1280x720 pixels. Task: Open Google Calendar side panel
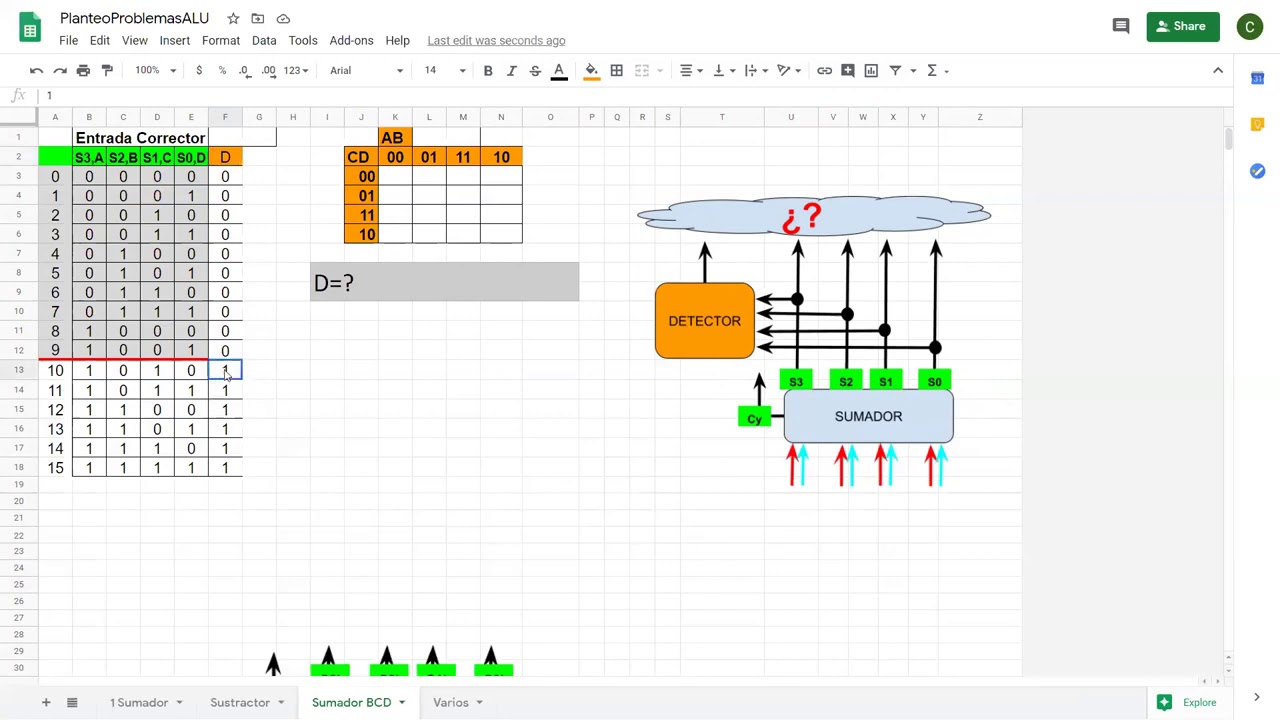[1257, 78]
